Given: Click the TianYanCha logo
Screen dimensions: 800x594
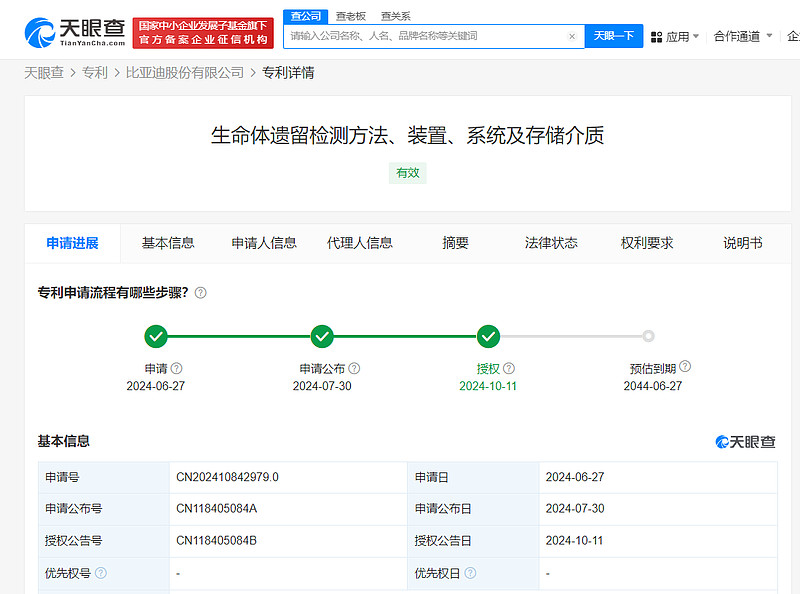Looking at the screenshot, I should (74, 33).
